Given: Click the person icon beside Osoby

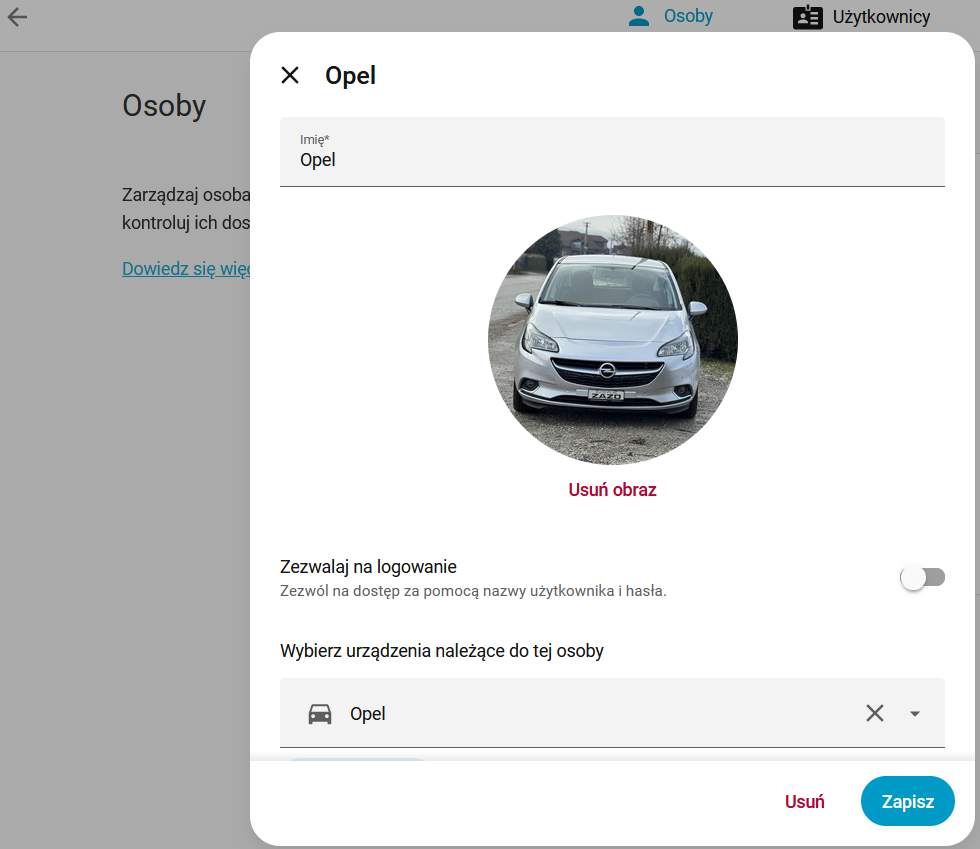Looking at the screenshot, I should 639,17.
